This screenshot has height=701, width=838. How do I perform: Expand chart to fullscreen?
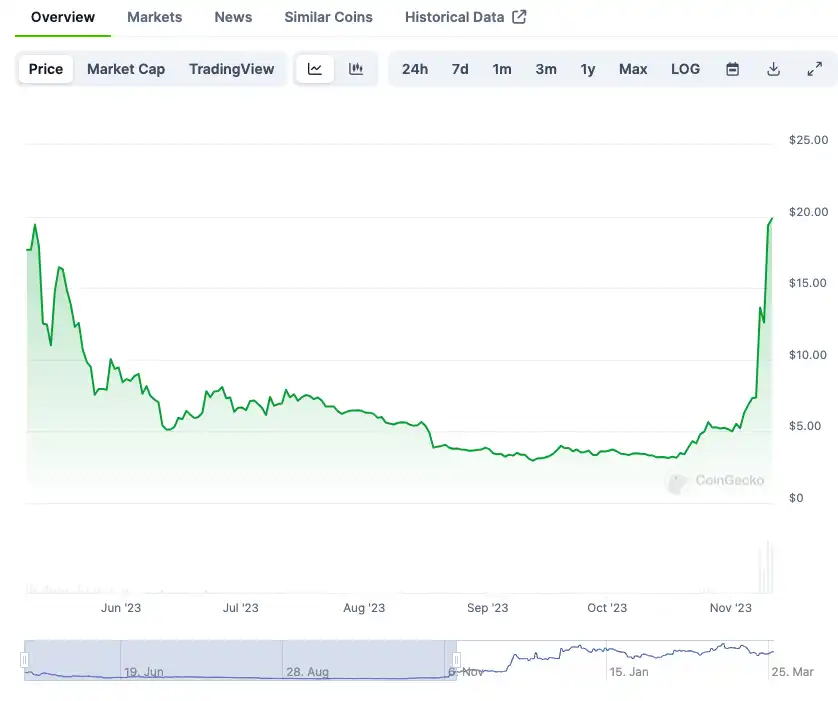(x=814, y=69)
